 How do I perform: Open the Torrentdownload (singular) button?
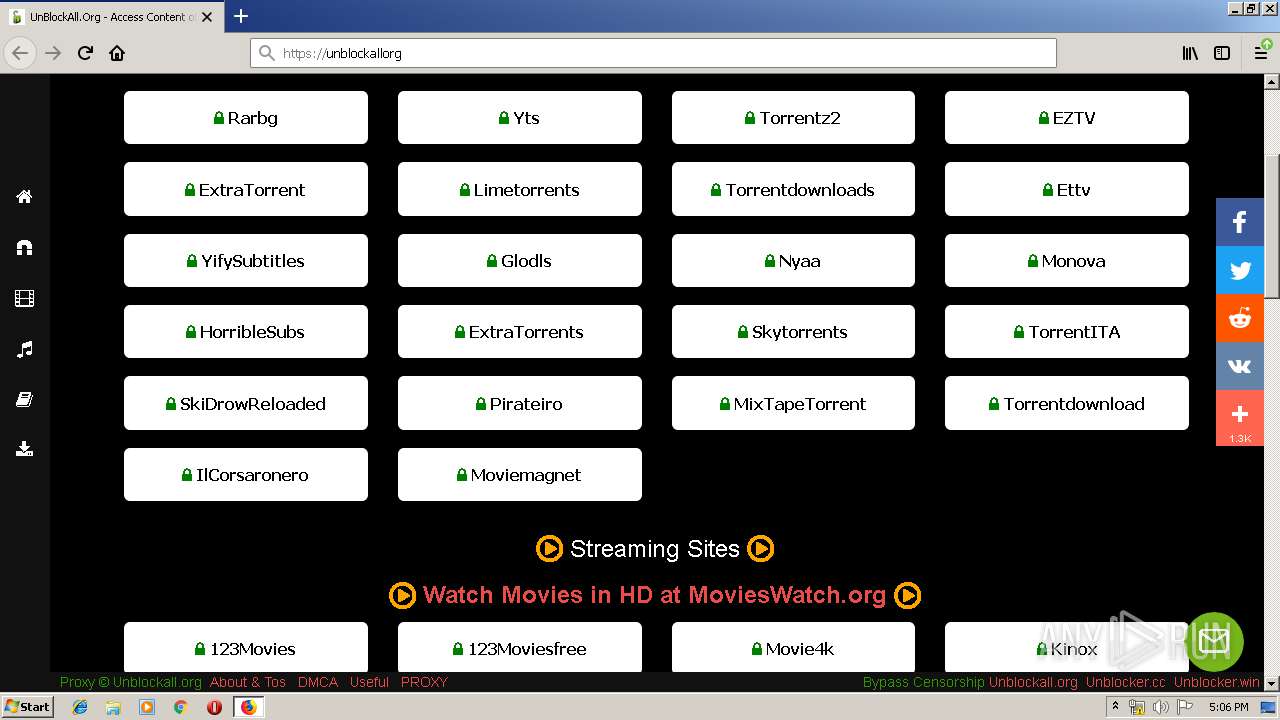(1067, 404)
